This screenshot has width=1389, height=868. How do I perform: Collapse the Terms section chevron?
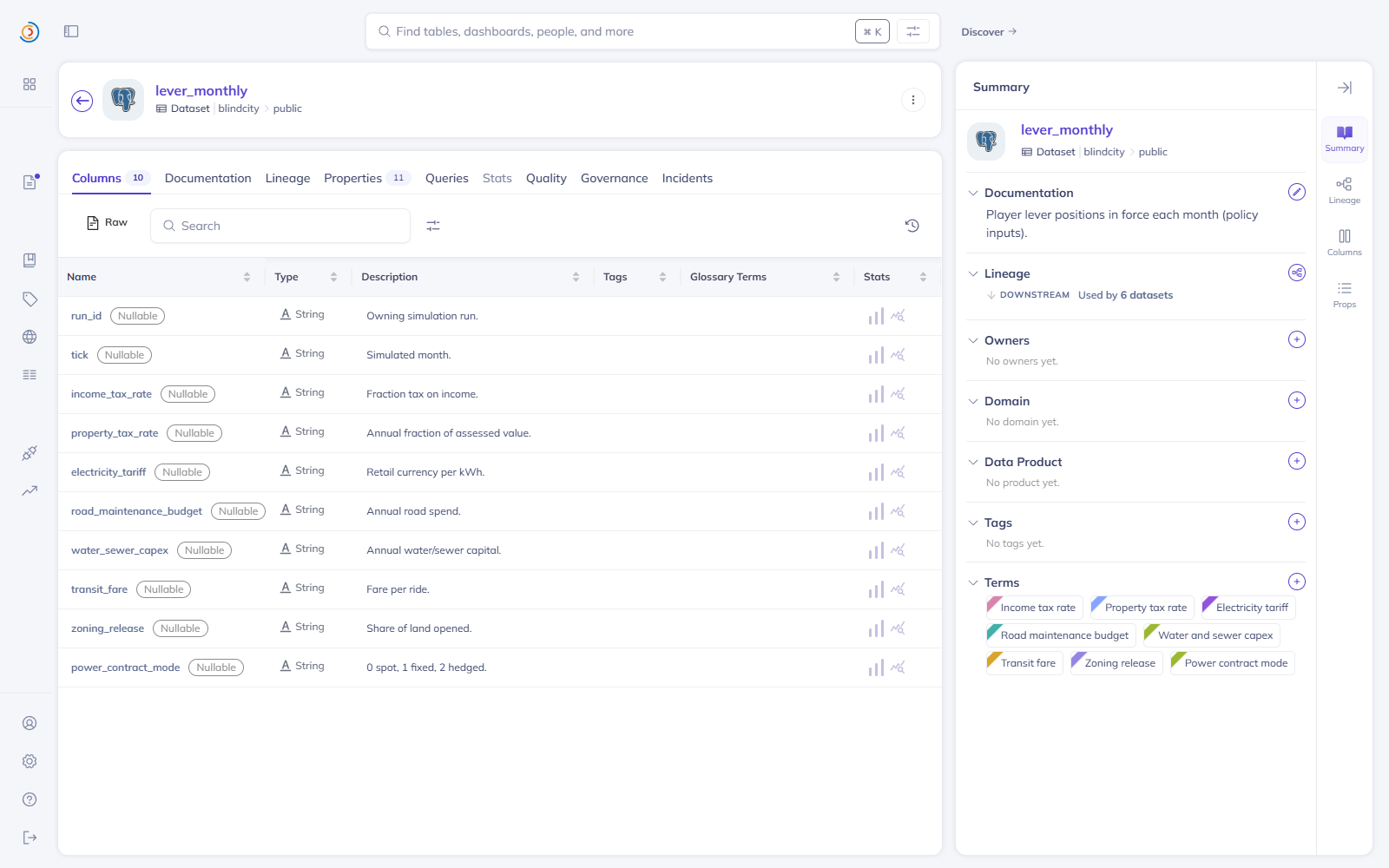click(973, 582)
